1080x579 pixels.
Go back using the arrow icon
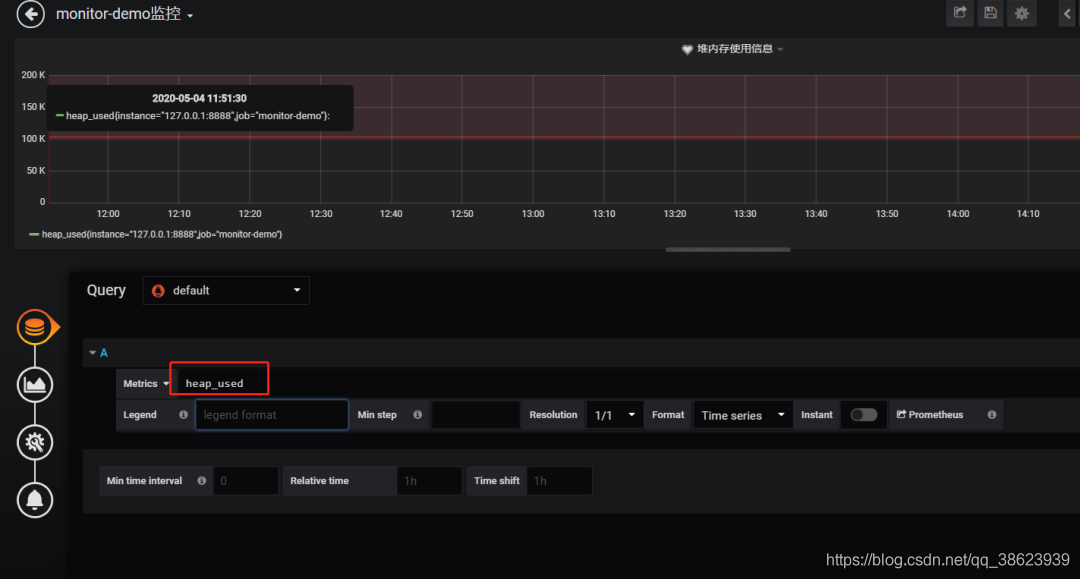30,14
